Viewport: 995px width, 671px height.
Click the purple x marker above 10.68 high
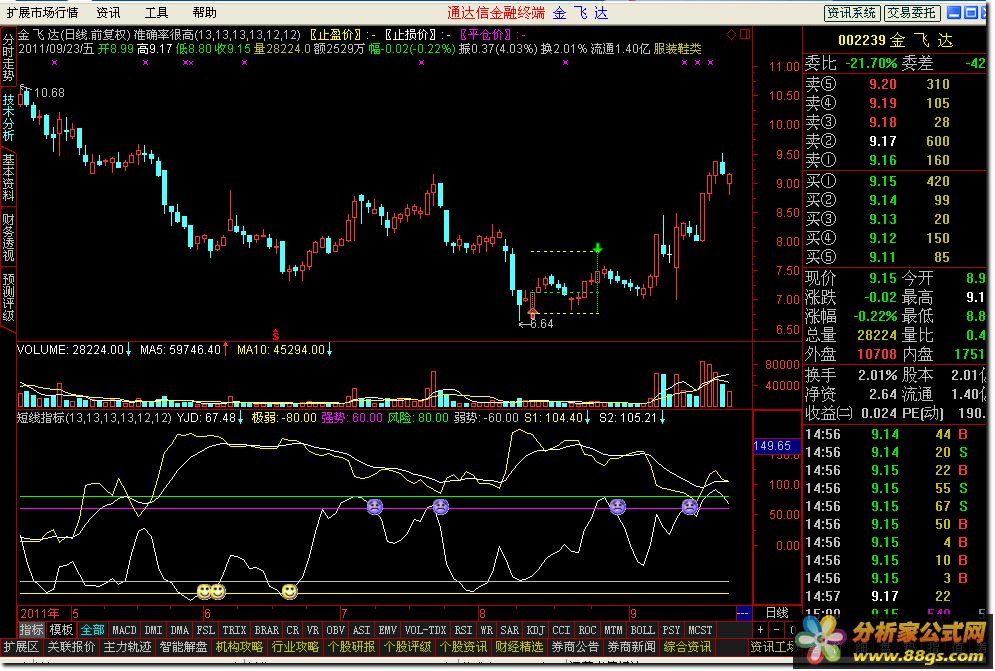(x=55, y=62)
